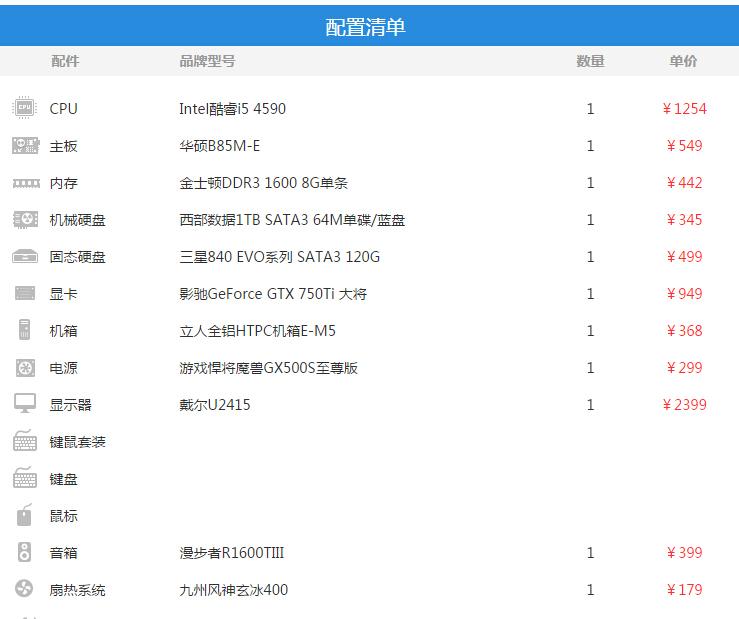Select the 固态硬盘 category label
The width and height of the screenshot is (739, 619).
click(x=77, y=257)
